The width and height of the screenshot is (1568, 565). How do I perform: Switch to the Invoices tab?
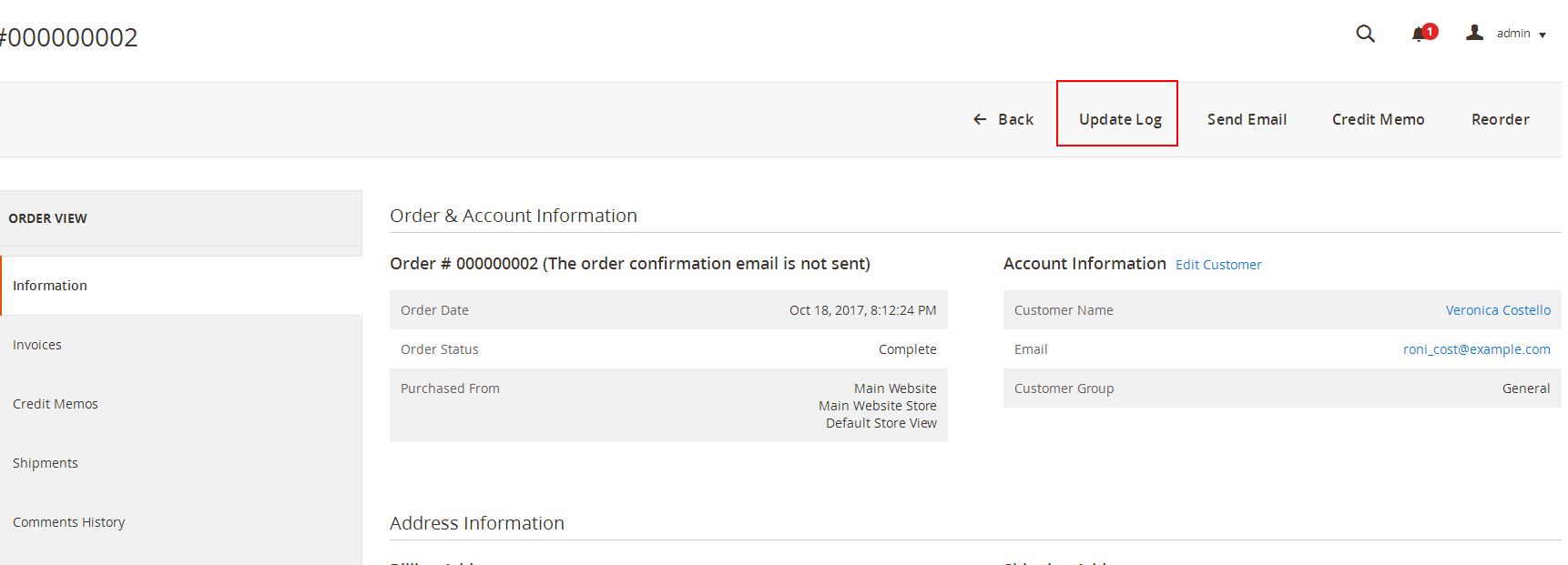181,345
